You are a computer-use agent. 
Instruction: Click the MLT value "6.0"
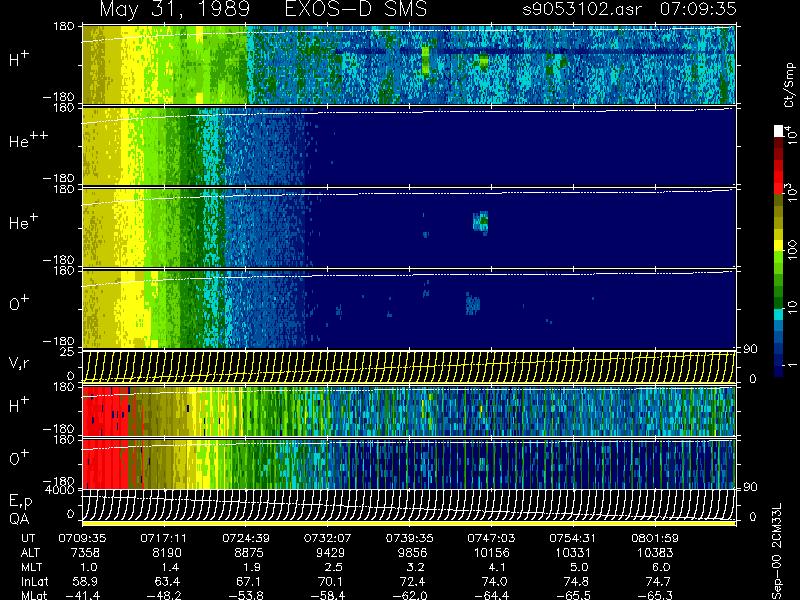(661, 567)
